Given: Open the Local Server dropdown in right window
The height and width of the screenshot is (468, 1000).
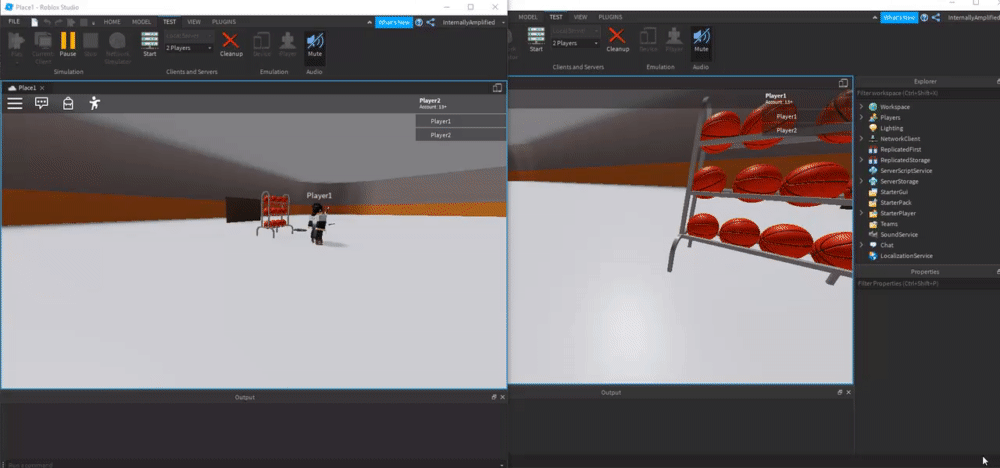Looking at the screenshot, I should (x=575, y=31).
